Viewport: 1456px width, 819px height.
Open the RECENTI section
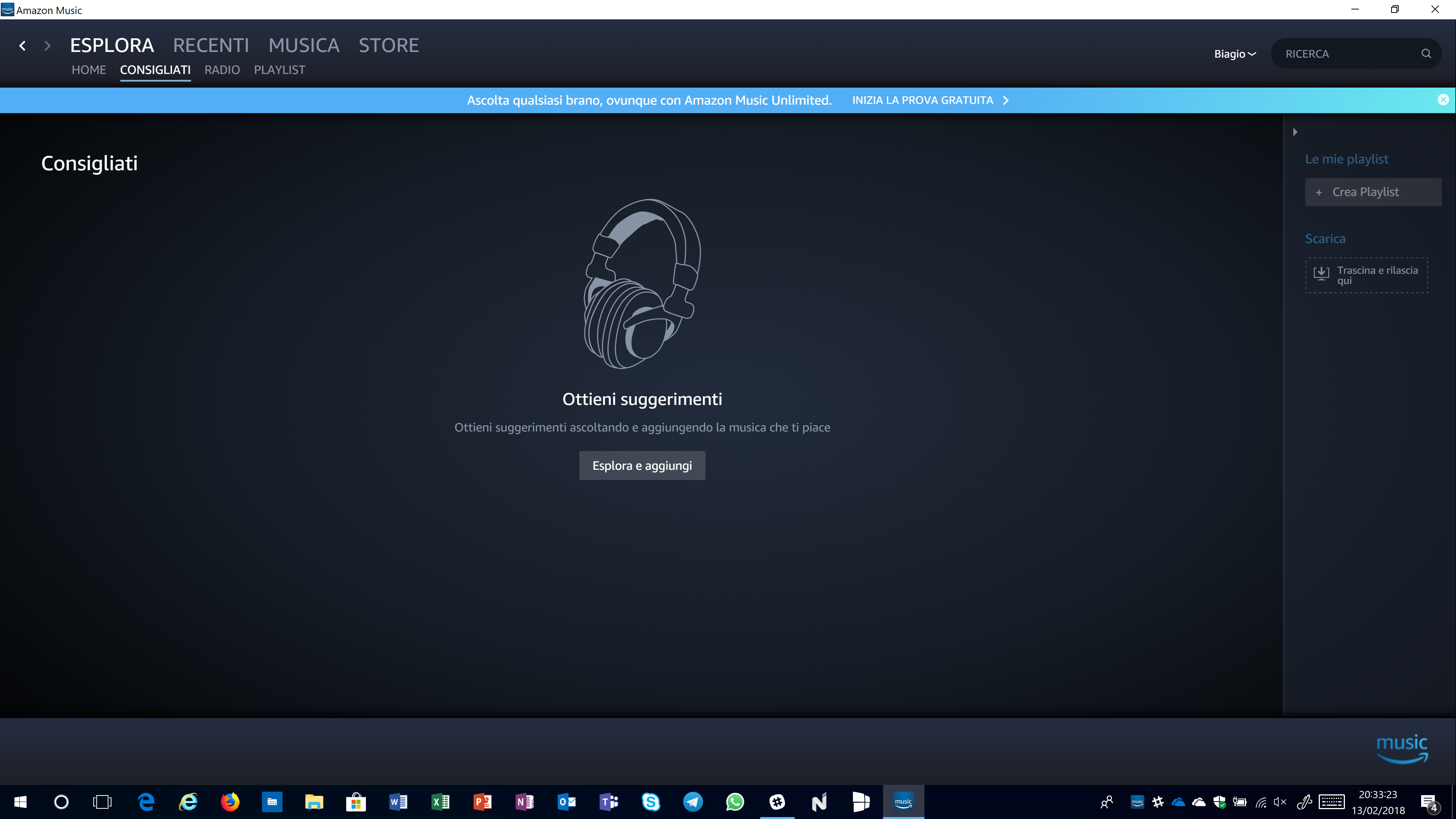[211, 45]
